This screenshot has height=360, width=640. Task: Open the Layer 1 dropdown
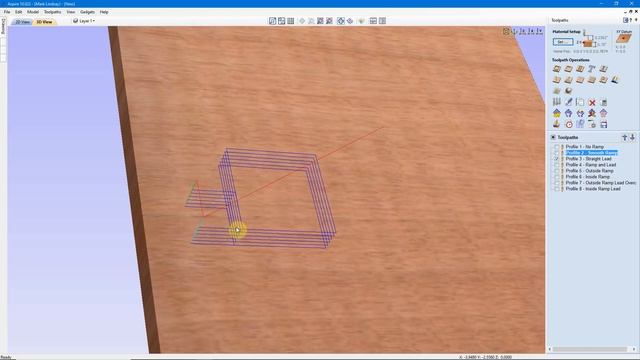[84, 21]
